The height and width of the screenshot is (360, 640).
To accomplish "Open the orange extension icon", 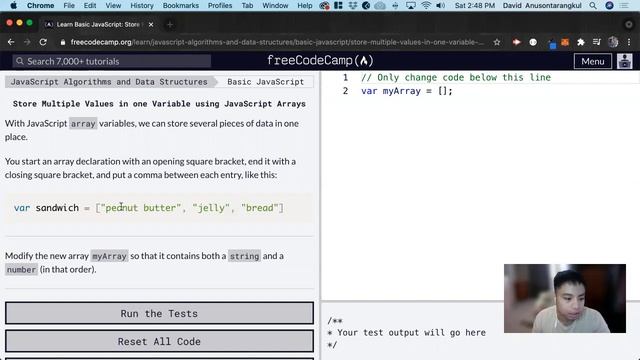I will (x=565, y=42).
